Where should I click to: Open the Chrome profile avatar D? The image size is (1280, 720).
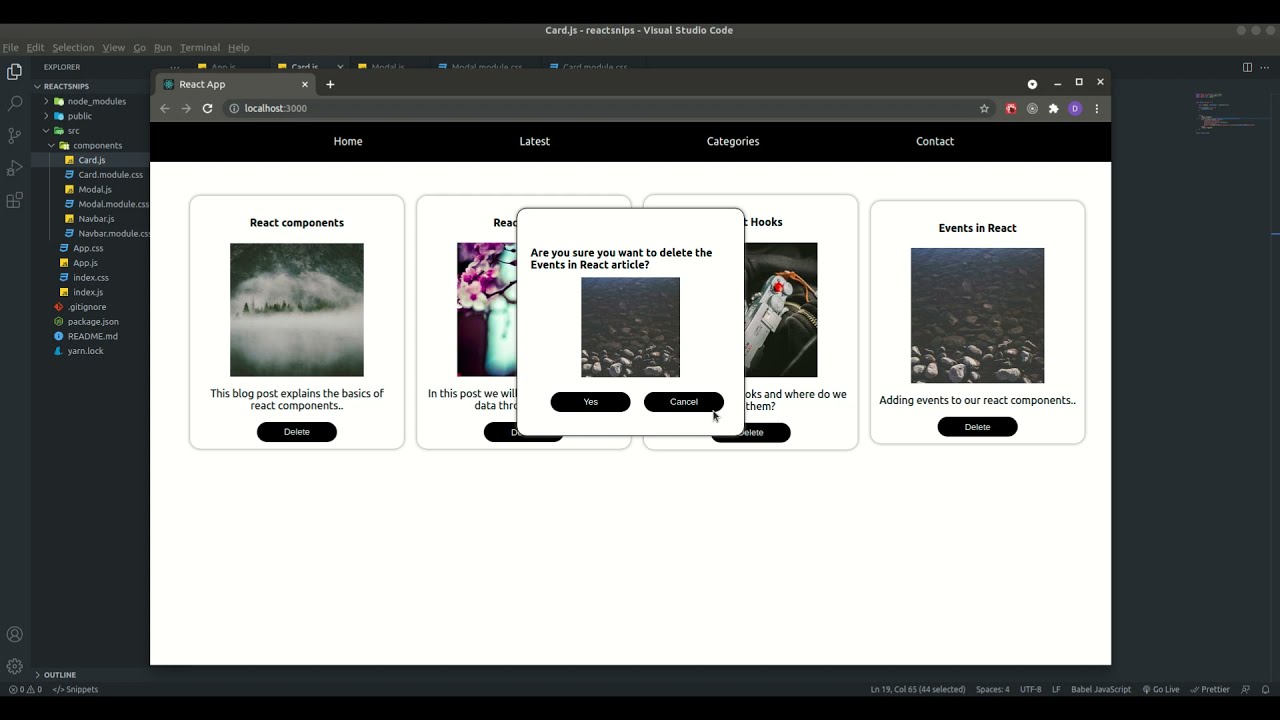click(x=1075, y=108)
